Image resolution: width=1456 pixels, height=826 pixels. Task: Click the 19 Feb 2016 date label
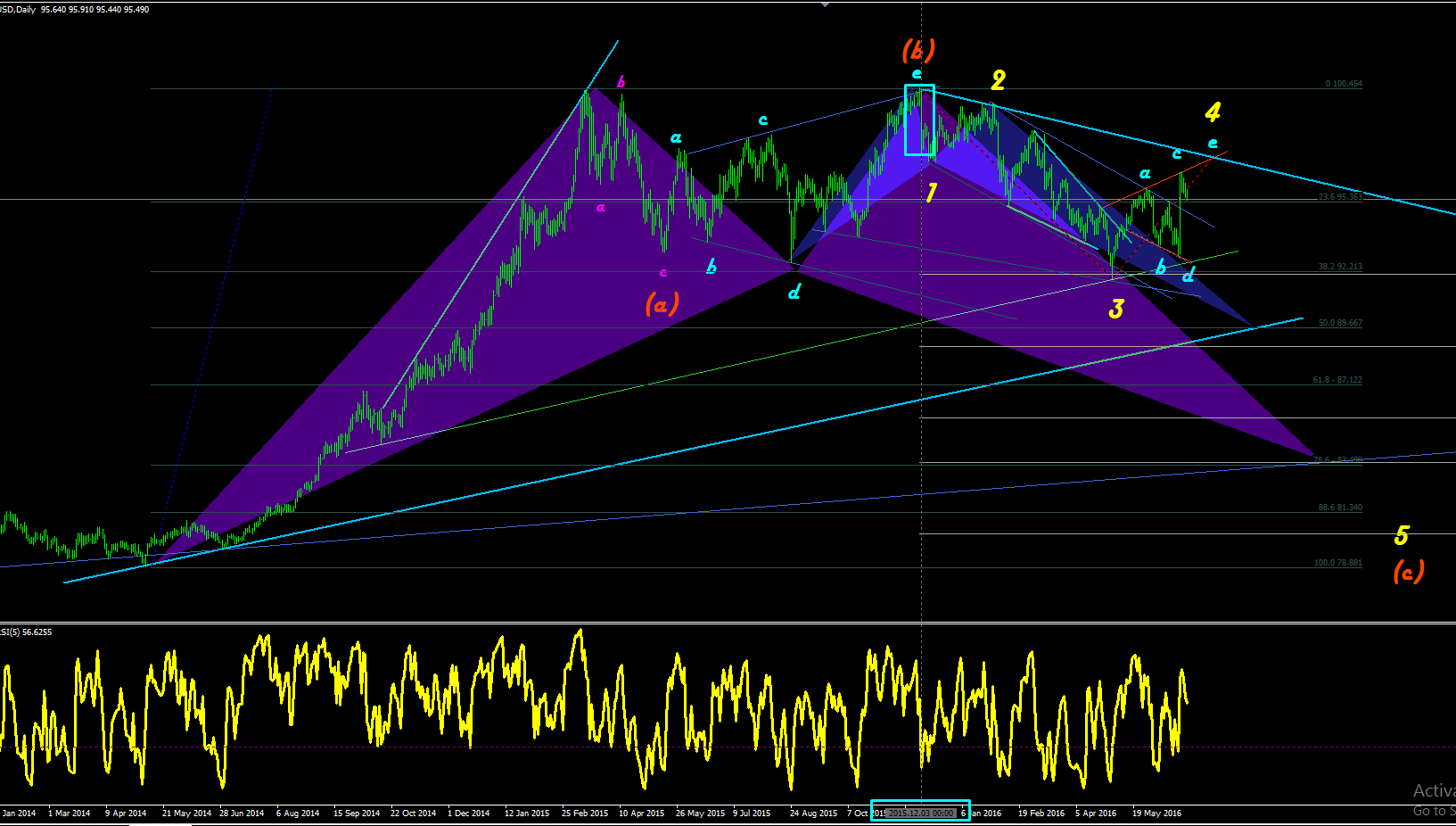tap(1041, 813)
